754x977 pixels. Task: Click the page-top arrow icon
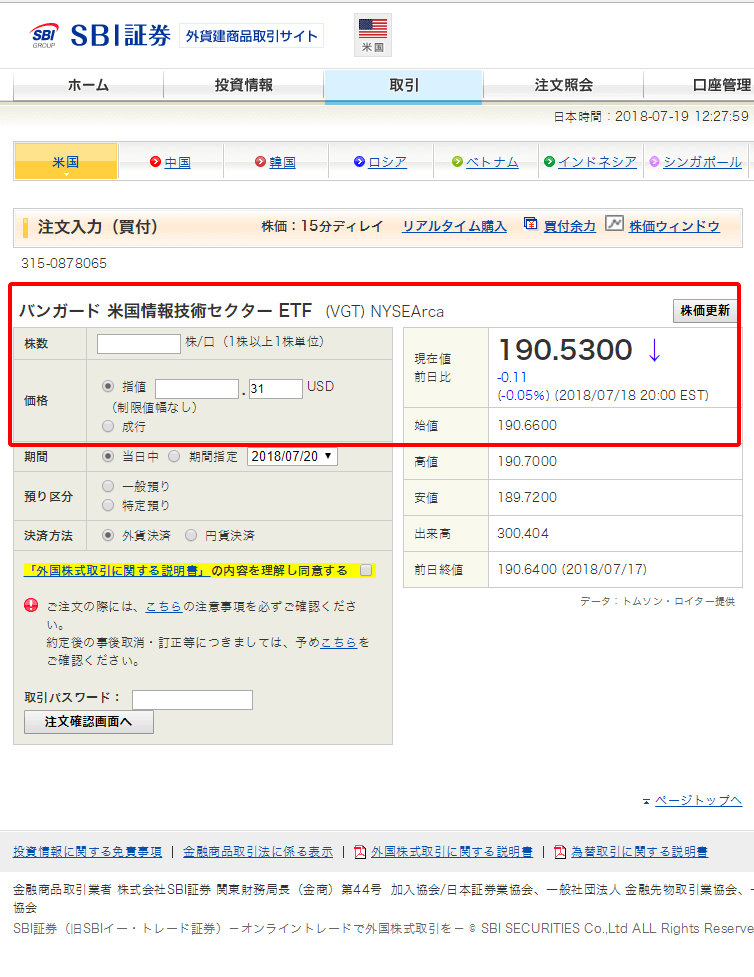[646, 801]
